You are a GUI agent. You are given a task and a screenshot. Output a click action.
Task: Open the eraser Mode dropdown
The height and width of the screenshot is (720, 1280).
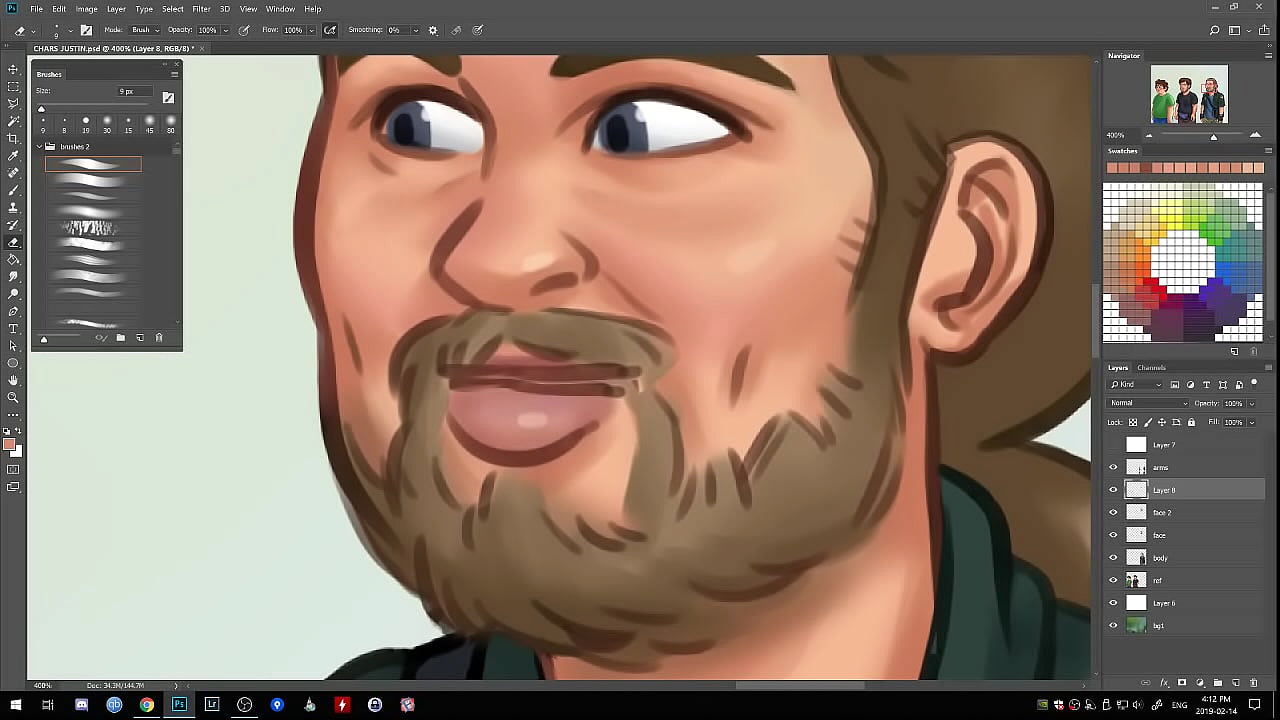tap(145, 30)
